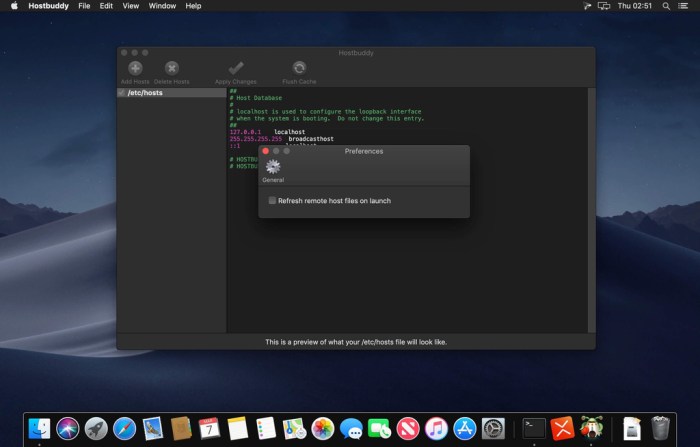
Task: Click inside the hosts file preview text area
Action: point(400,270)
